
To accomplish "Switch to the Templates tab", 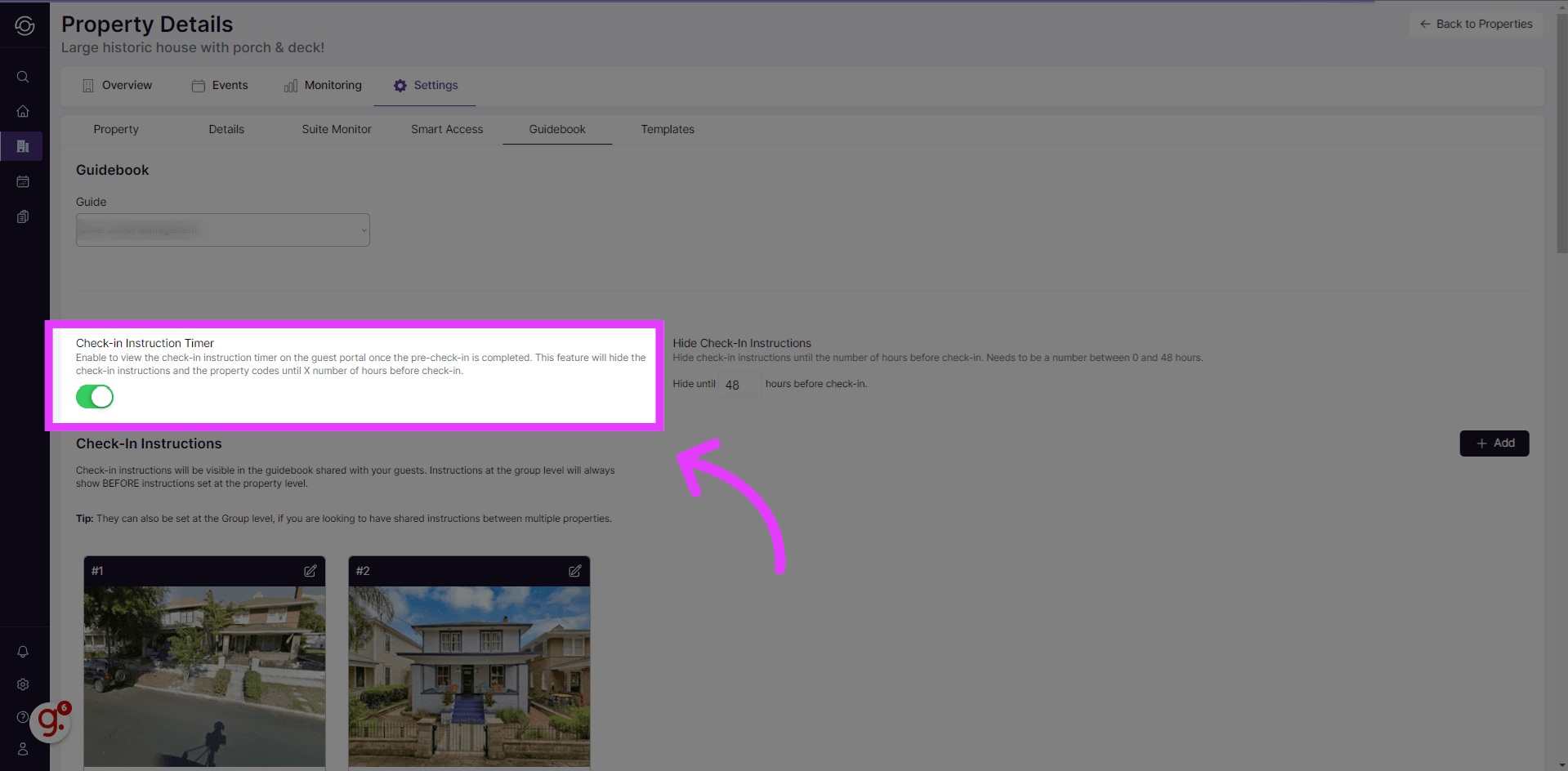I will (x=667, y=129).
